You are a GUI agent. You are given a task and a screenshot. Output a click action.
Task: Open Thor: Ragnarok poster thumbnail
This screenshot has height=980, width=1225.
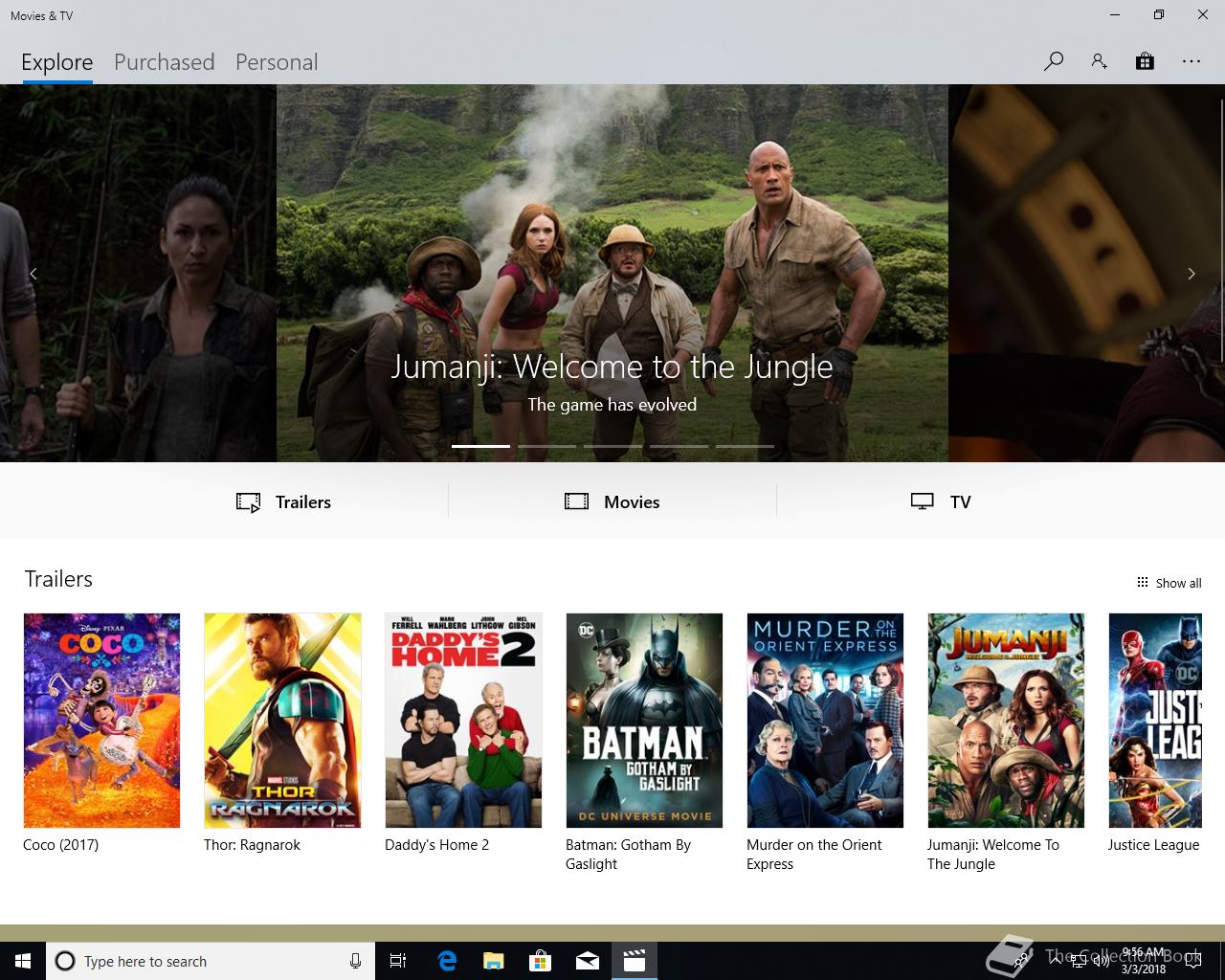coord(282,721)
